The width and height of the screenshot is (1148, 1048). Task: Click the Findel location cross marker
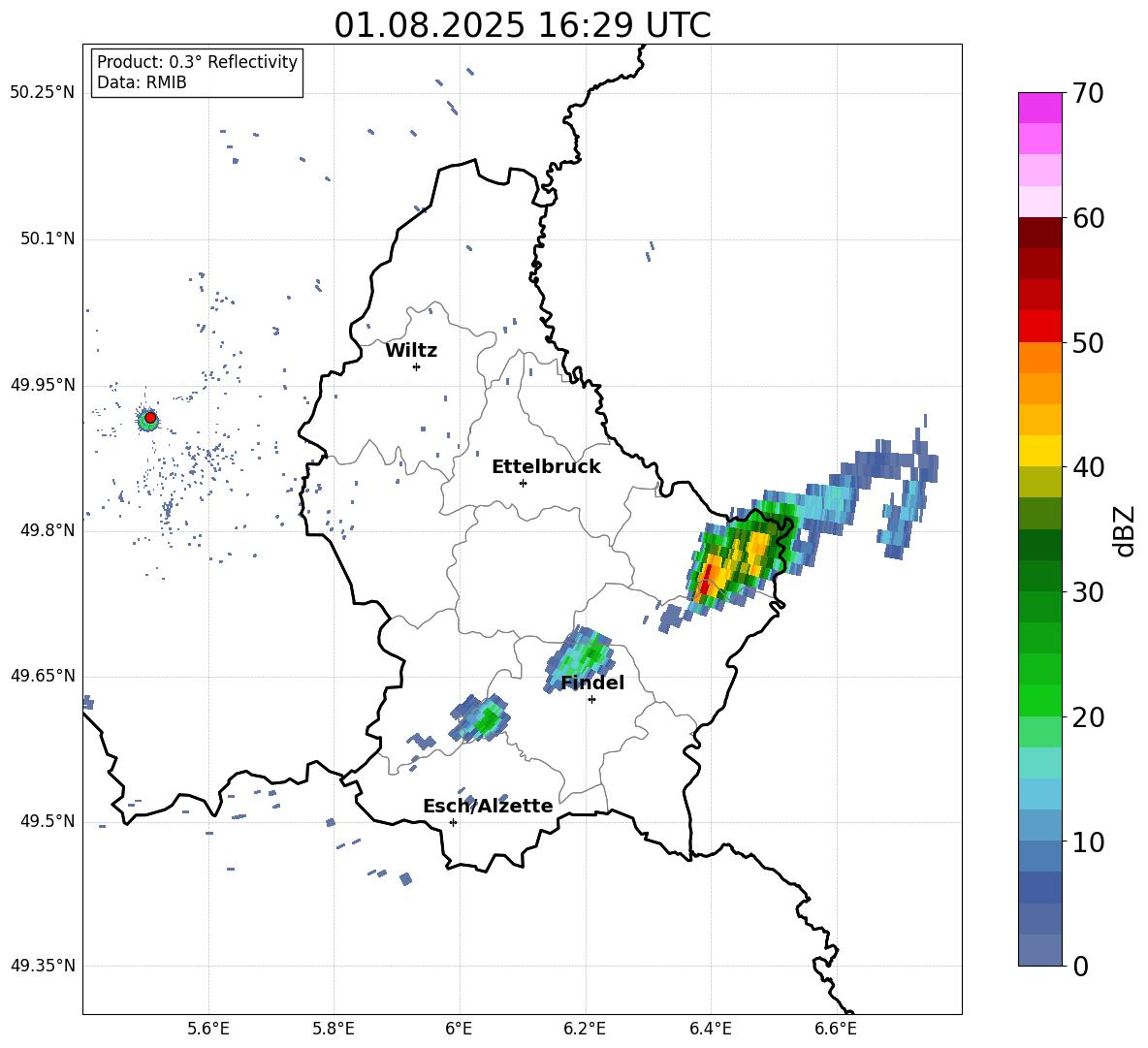[x=591, y=700]
